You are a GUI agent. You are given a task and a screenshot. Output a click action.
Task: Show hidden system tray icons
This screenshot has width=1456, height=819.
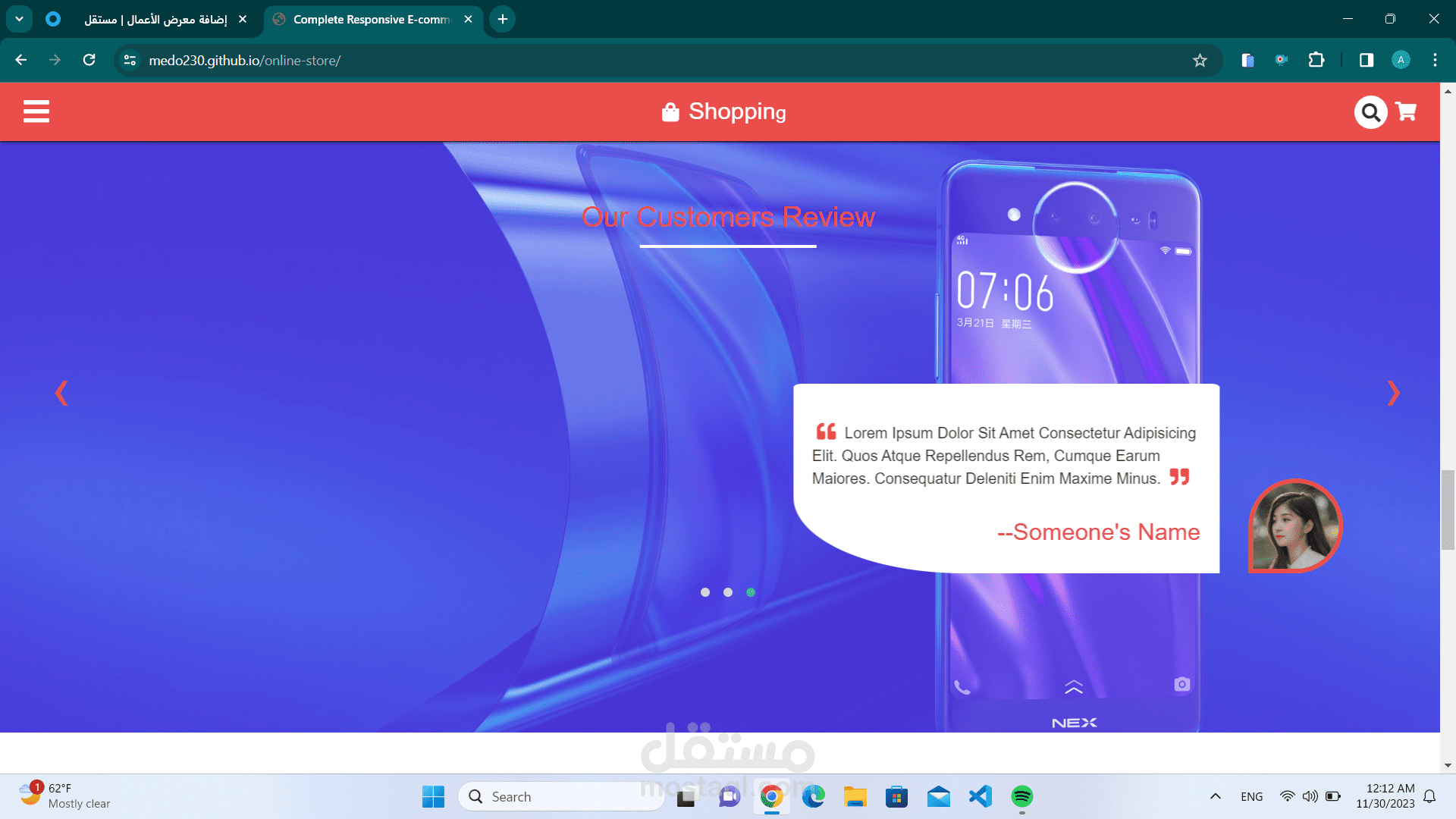tap(1215, 796)
